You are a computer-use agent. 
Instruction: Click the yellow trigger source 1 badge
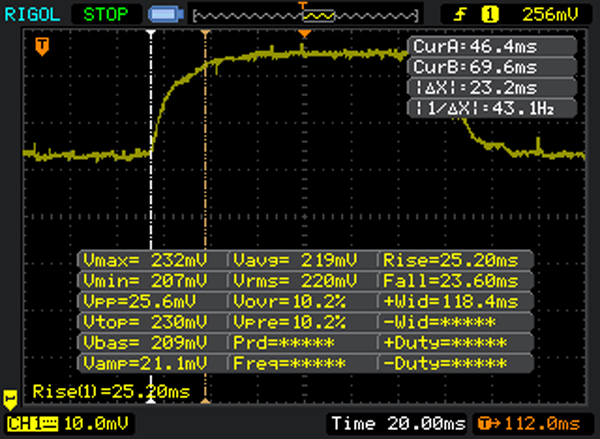(x=491, y=14)
